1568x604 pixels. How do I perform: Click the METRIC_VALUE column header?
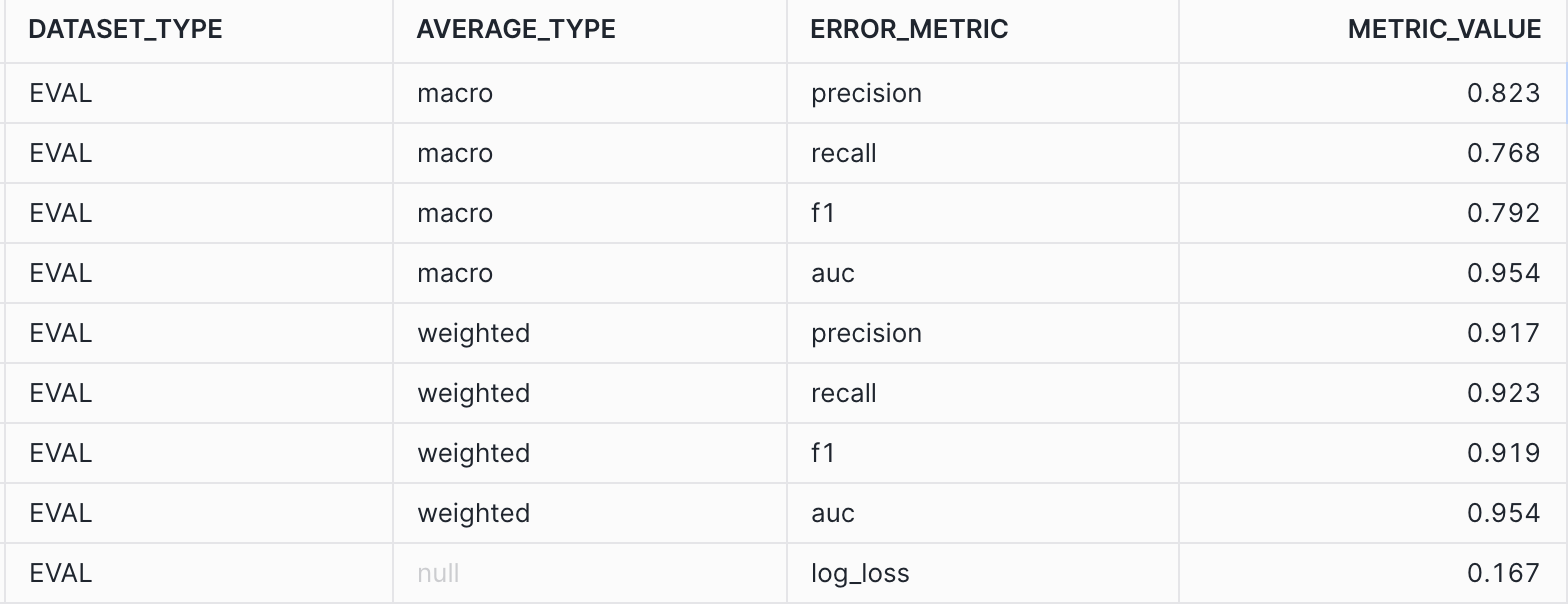(x=1444, y=29)
